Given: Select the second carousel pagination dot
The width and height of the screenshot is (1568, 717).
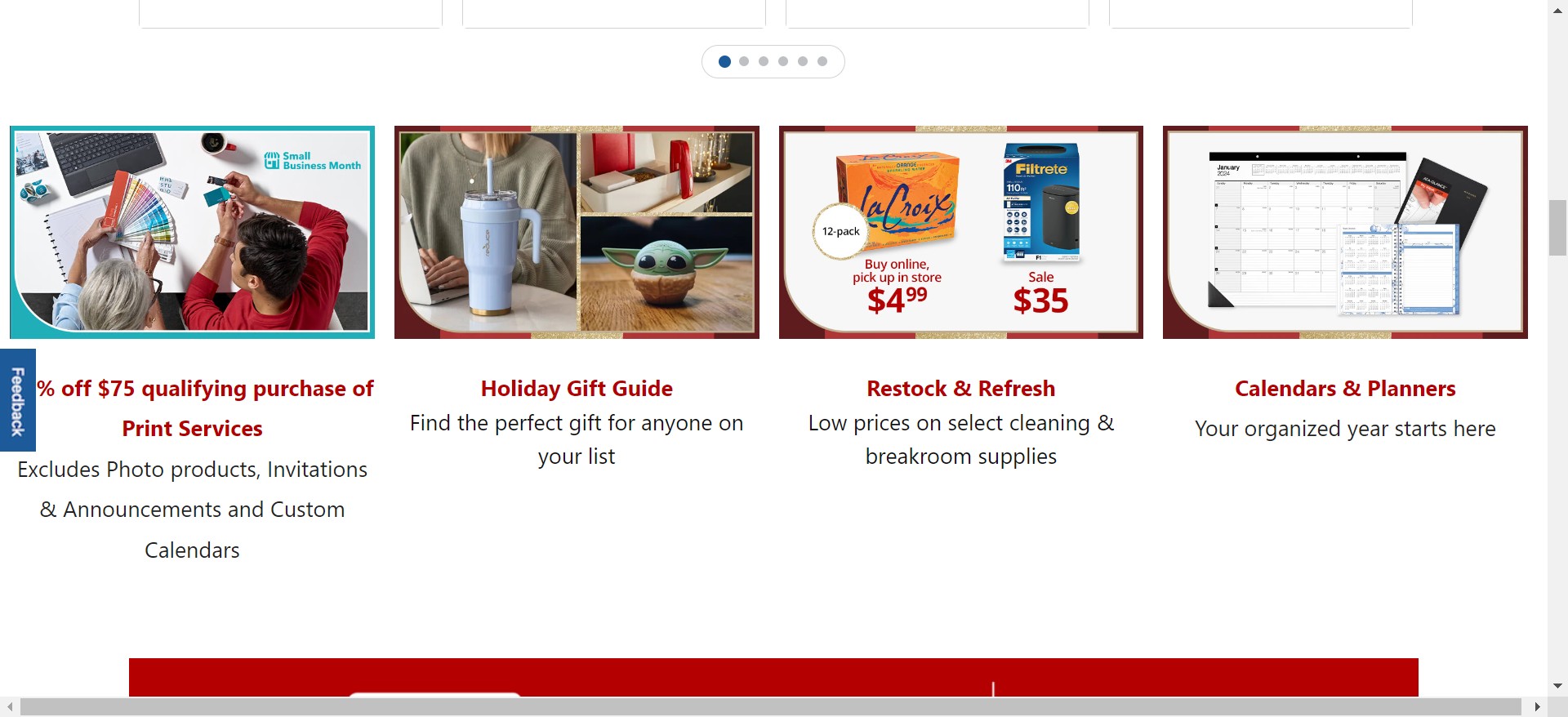Looking at the screenshot, I should click(x=744, y=61).
